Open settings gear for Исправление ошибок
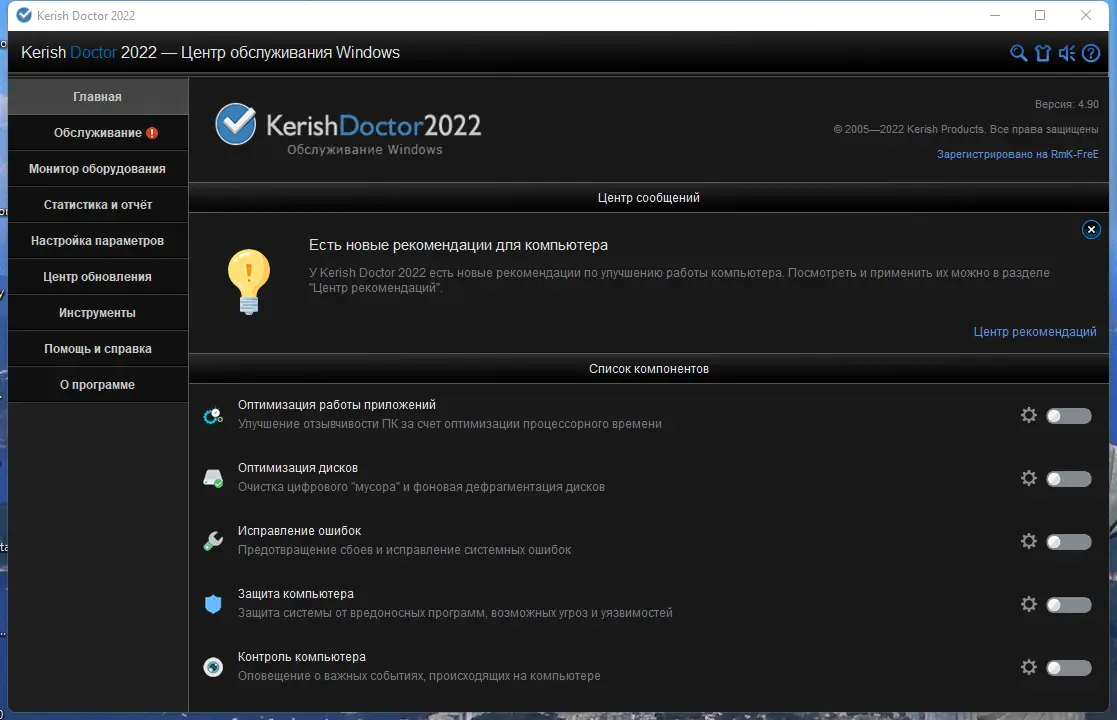The height and width of the screenshot is (720, 1117). pyautogui.click(x=1029, y=541)
